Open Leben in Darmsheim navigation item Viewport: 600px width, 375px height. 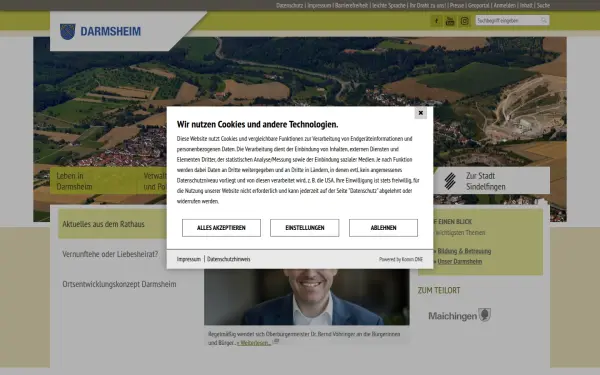tap(75, 181)
